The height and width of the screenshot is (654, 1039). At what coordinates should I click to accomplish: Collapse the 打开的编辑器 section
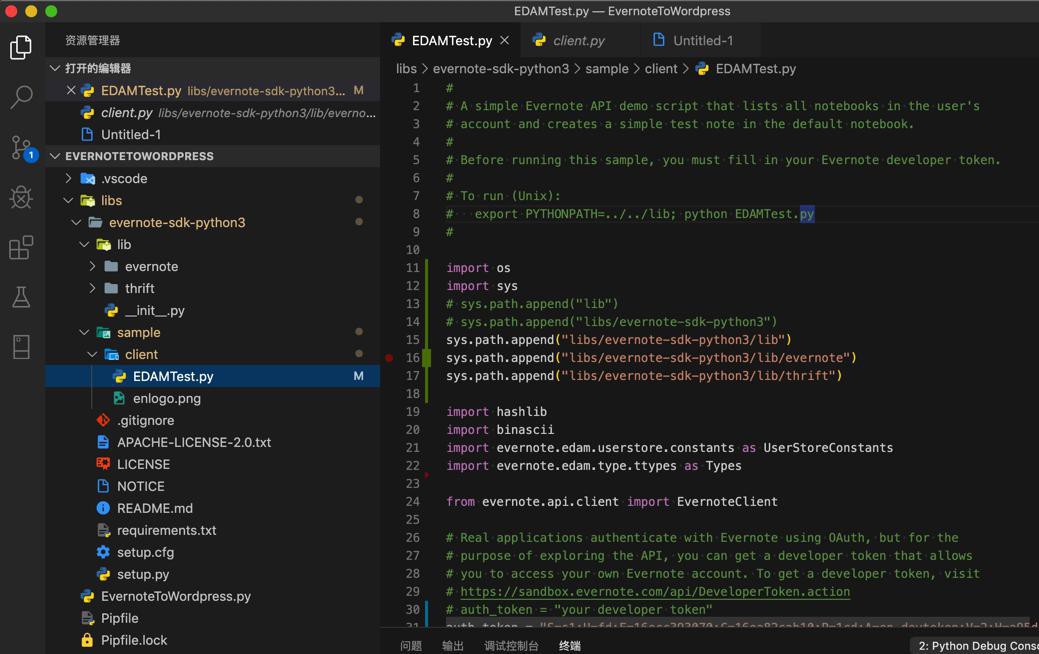tap(55, 68)
